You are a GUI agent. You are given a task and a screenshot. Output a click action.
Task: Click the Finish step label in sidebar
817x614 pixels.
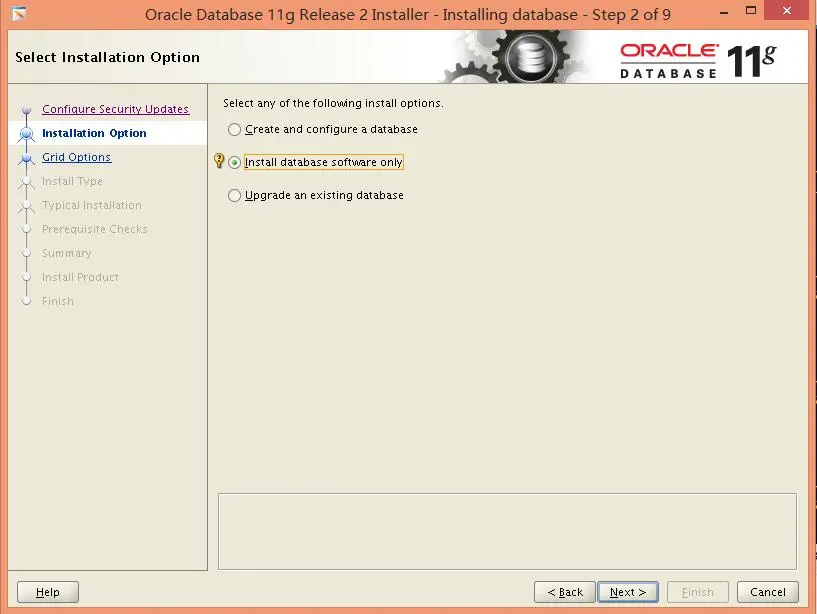(58, 301)
